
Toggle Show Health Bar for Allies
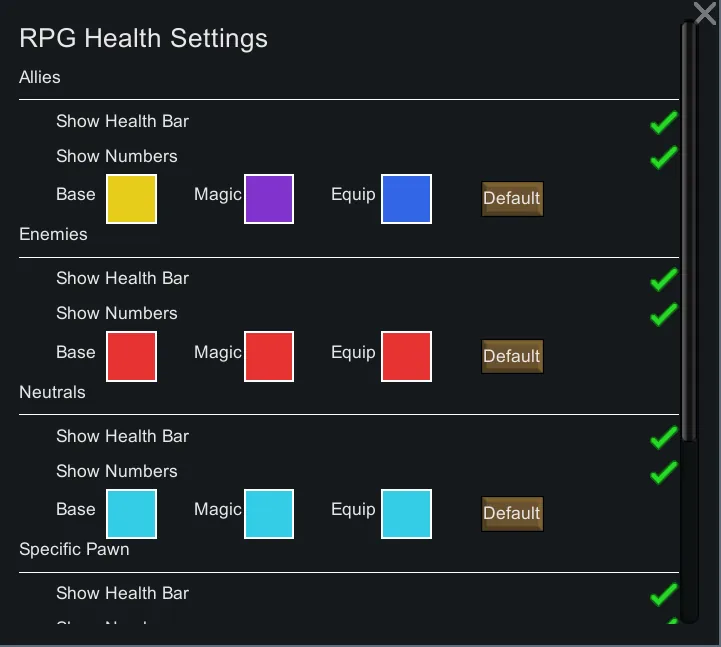pos(663,123)
